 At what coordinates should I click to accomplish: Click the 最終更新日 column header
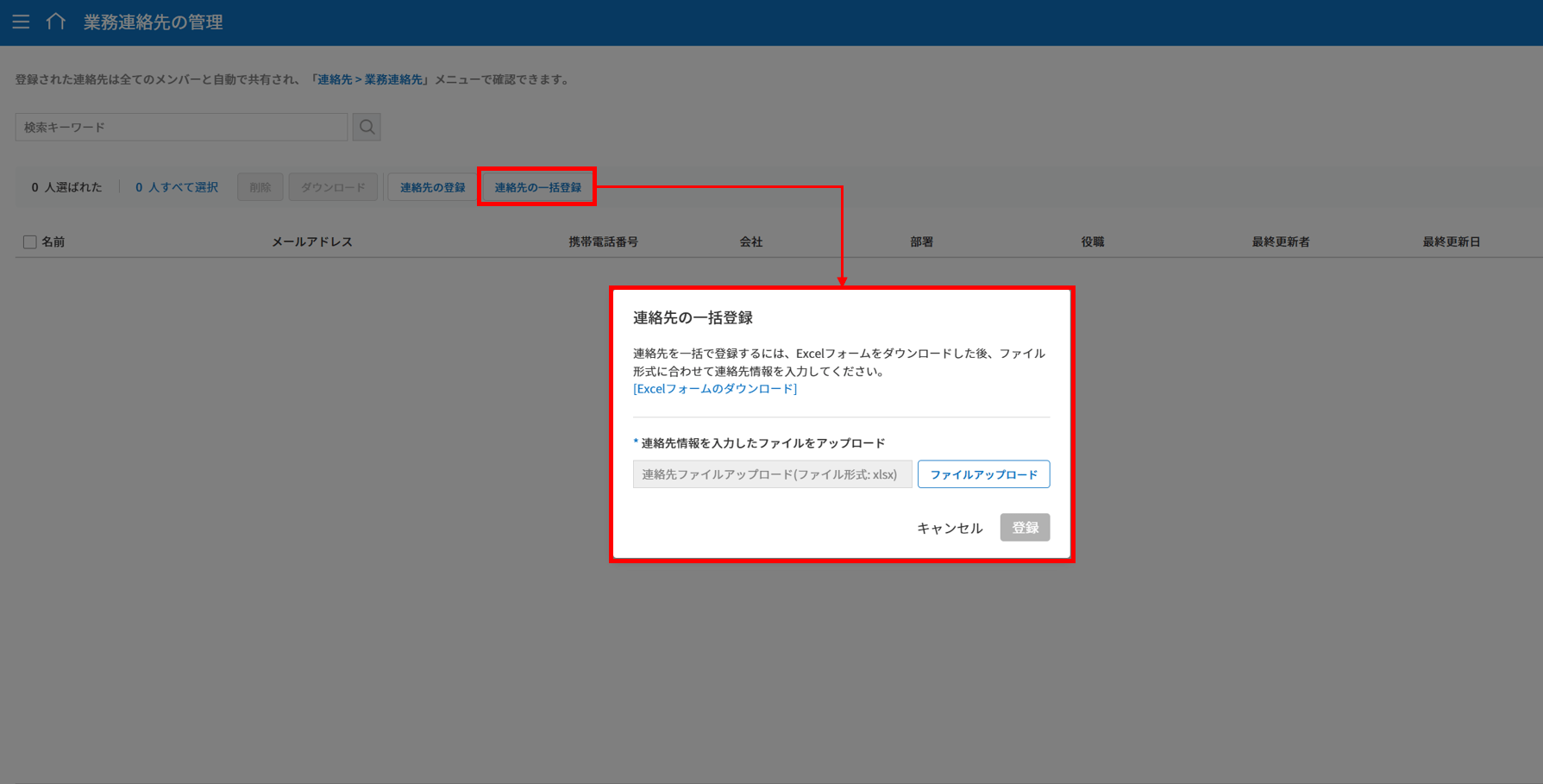click(x=1451, y=242)
